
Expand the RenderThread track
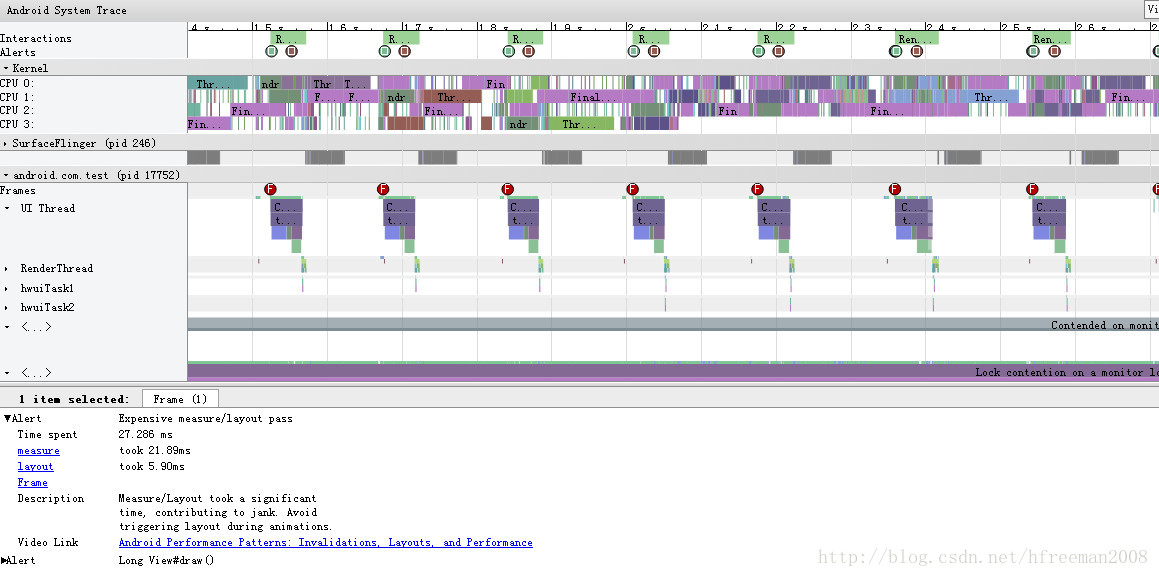[7, 269]
